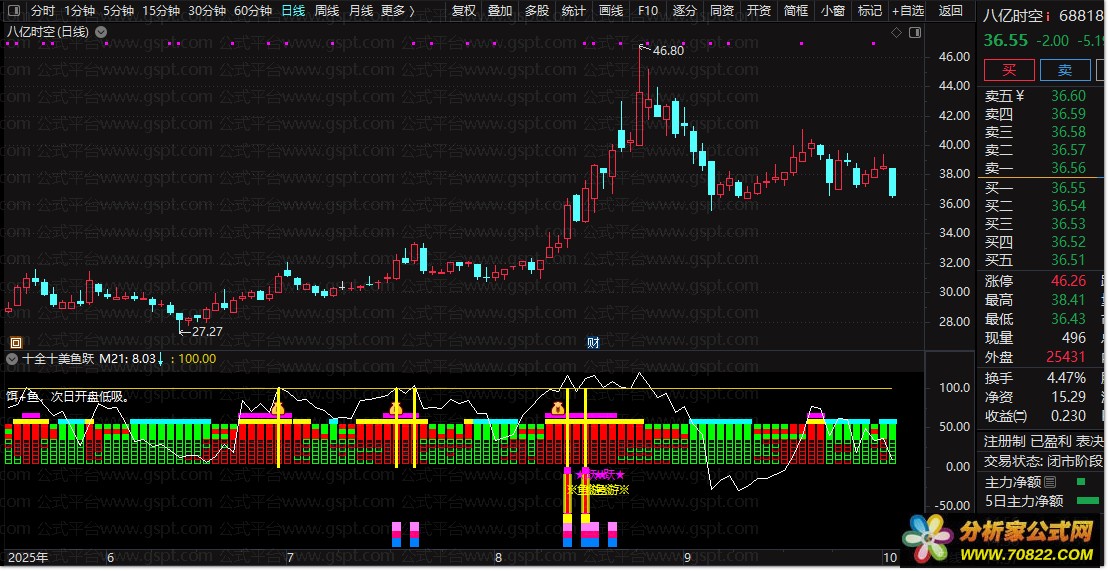1110x571 pixels.
Task: Click the M21: 8.03 indicator value
Action: pos(127,359)
